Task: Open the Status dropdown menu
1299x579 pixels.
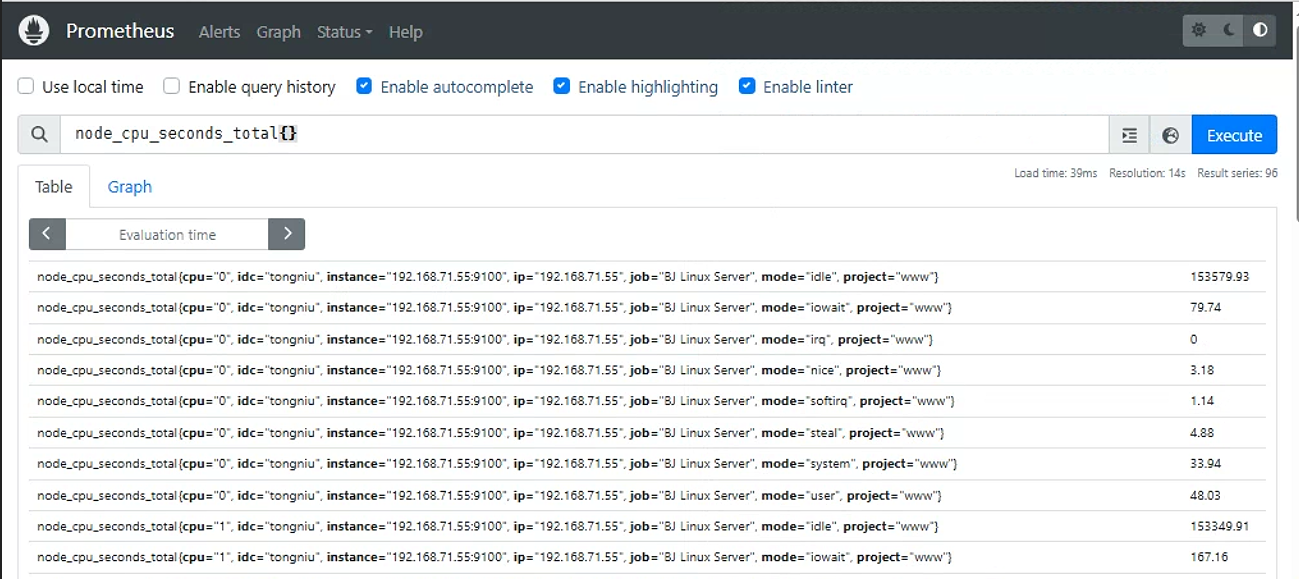Action: tap(344, 32)
